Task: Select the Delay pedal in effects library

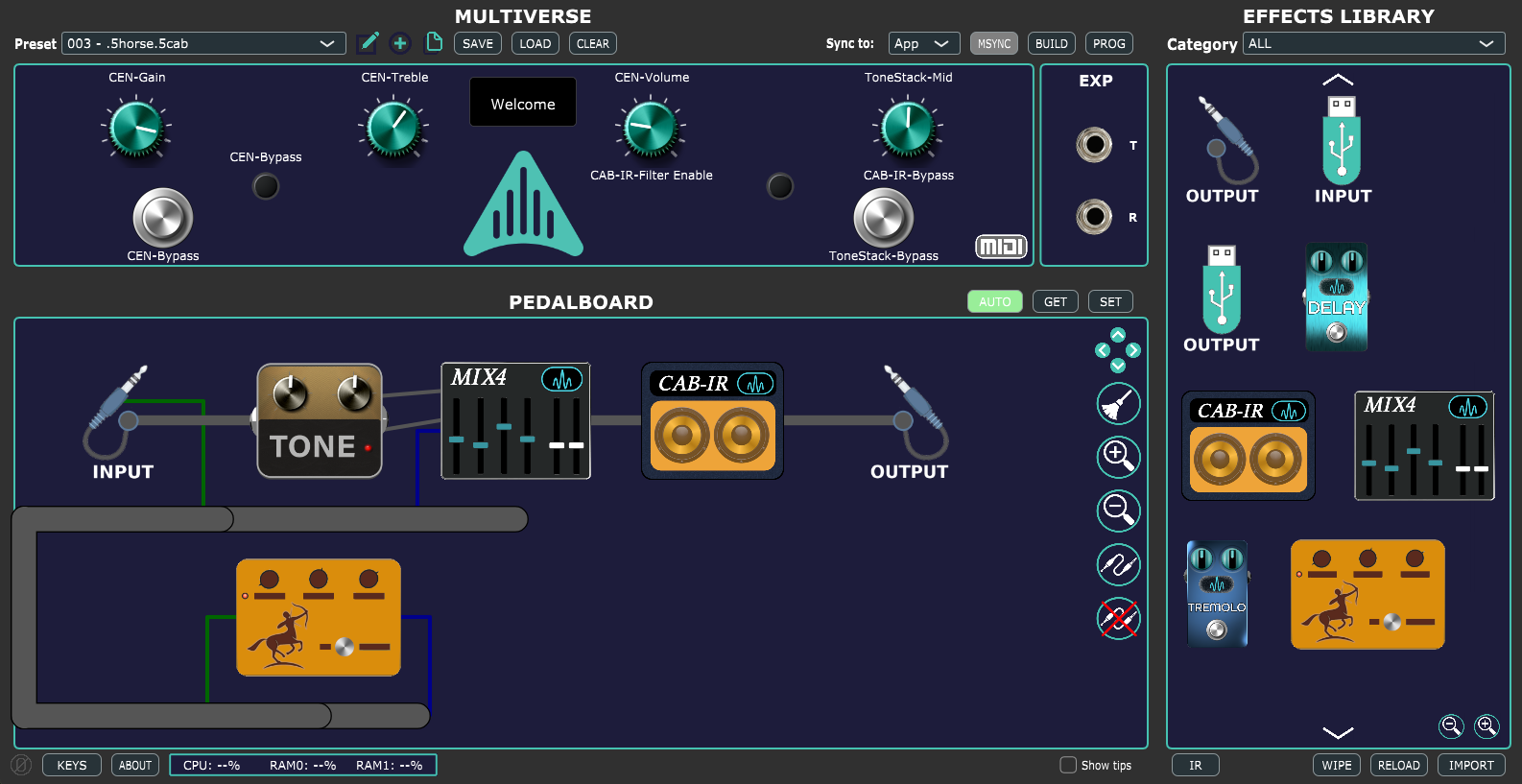Action: (x=1336, y=297)
